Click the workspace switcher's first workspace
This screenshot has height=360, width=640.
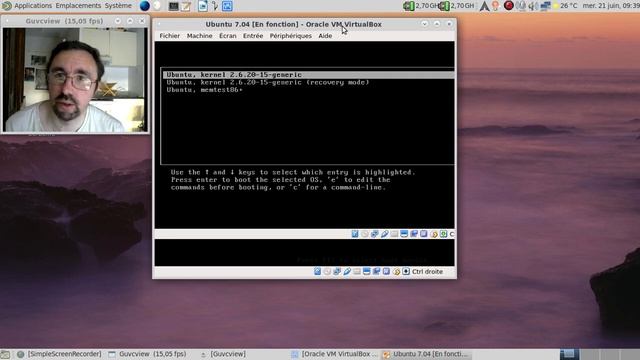coord(569,354)
